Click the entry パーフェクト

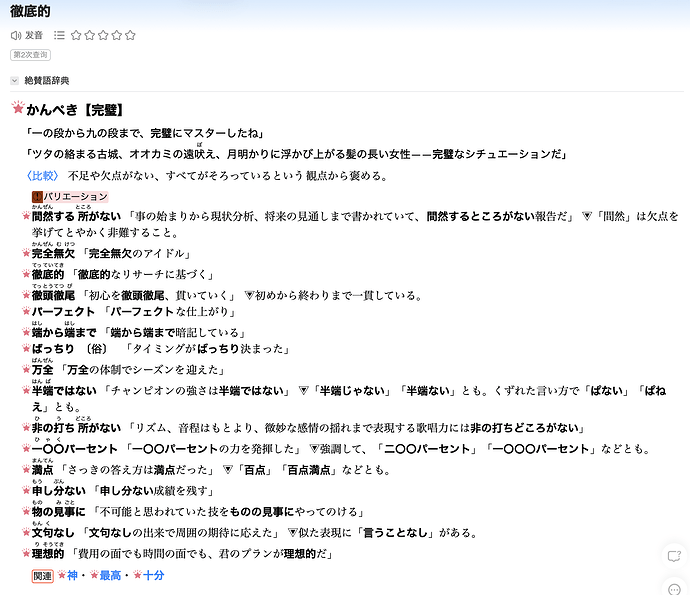[x=63, y=312]
